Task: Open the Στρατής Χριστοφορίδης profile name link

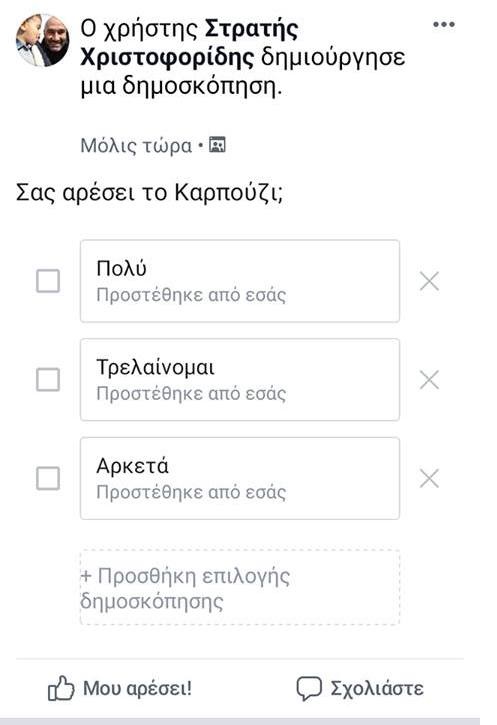Action: pos(190,43)
